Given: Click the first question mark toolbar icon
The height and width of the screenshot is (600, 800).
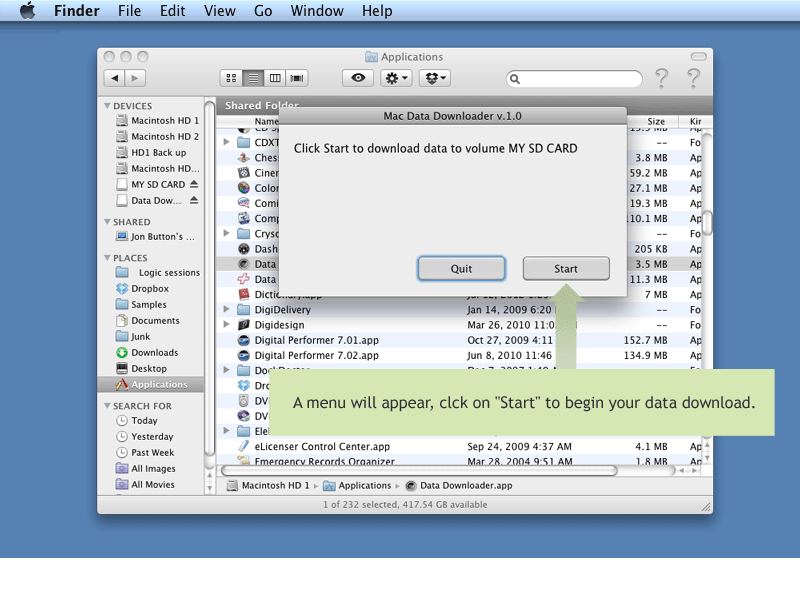Looking at the screenshot, I should pos(662,78).
